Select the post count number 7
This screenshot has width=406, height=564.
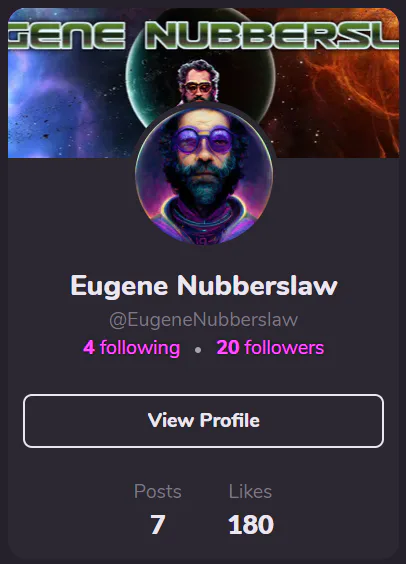click(x=158, y=524)
